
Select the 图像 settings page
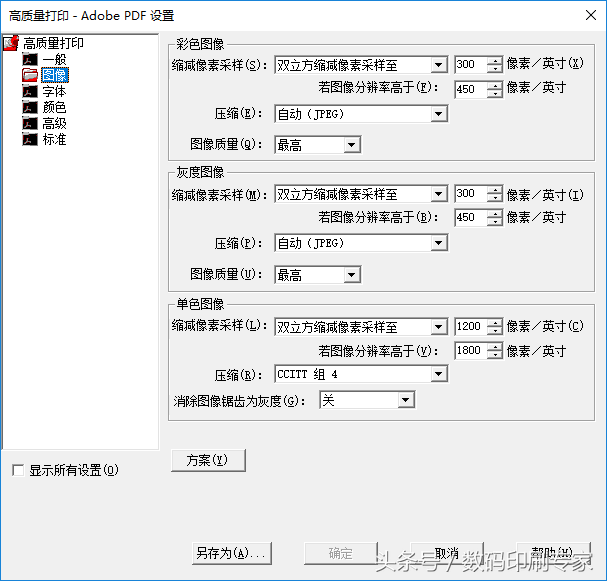coord(55,75)
